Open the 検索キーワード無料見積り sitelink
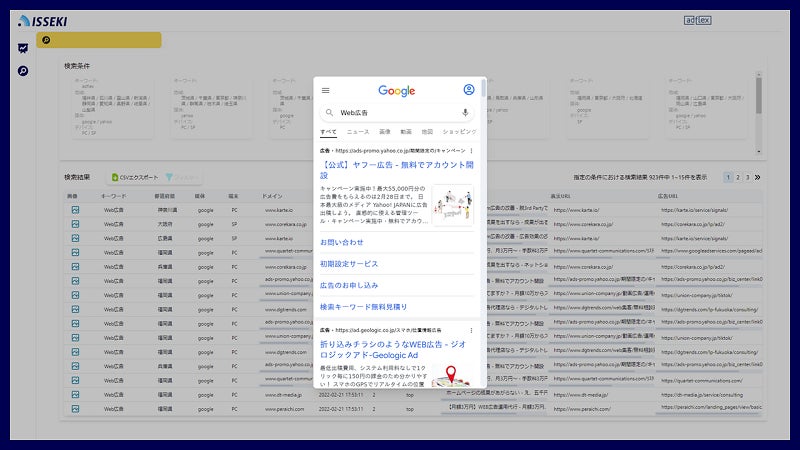The image size is (800, 450). click(x=363, y=307)
